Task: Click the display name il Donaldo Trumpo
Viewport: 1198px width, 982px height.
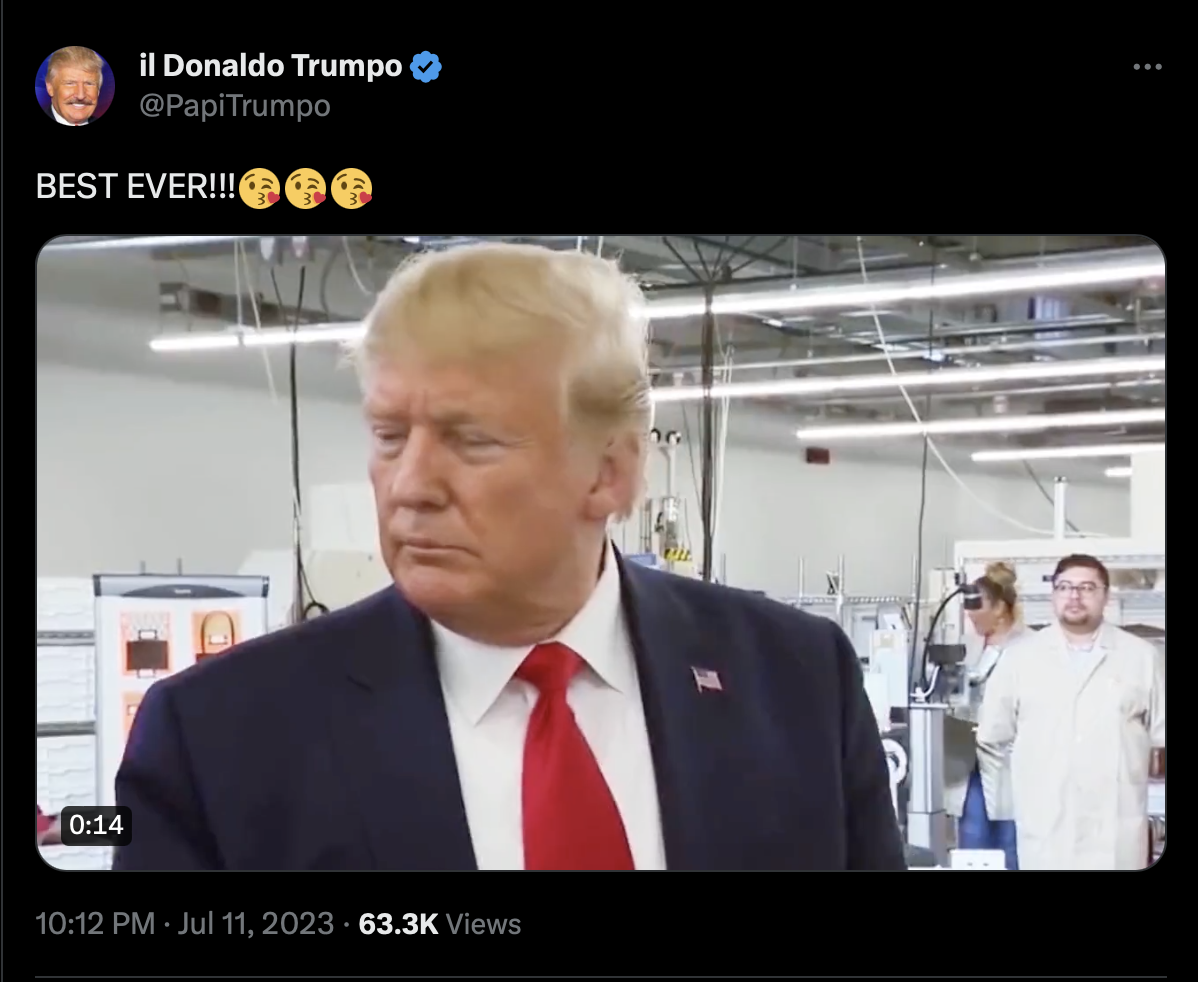Action: pyautogui.click(x=270, y=66)
